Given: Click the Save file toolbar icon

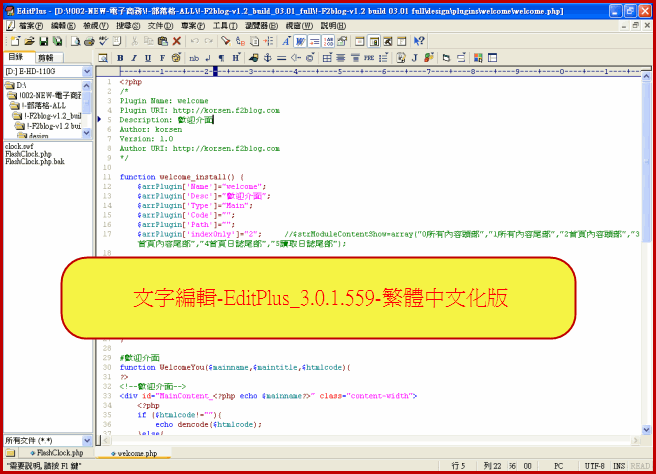Looking at the screenshot, I should click(x=44, y=41).
